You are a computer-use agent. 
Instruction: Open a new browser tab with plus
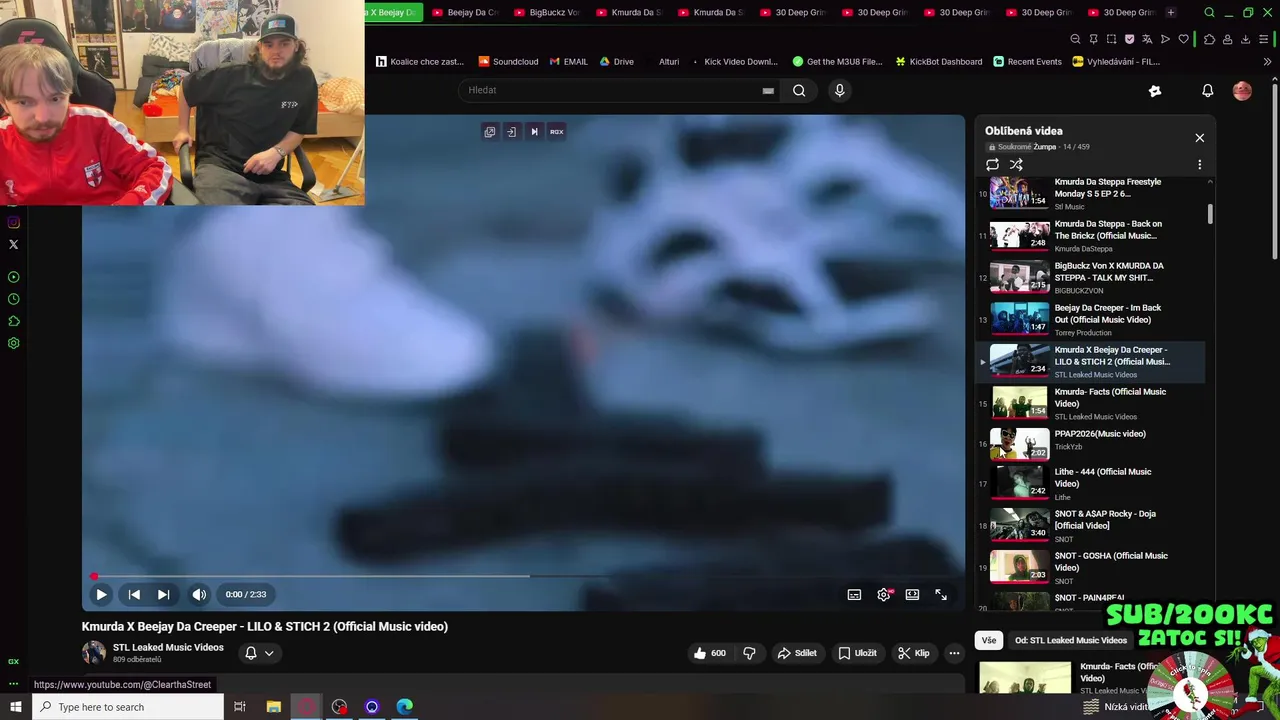(x=1171, y=13)
